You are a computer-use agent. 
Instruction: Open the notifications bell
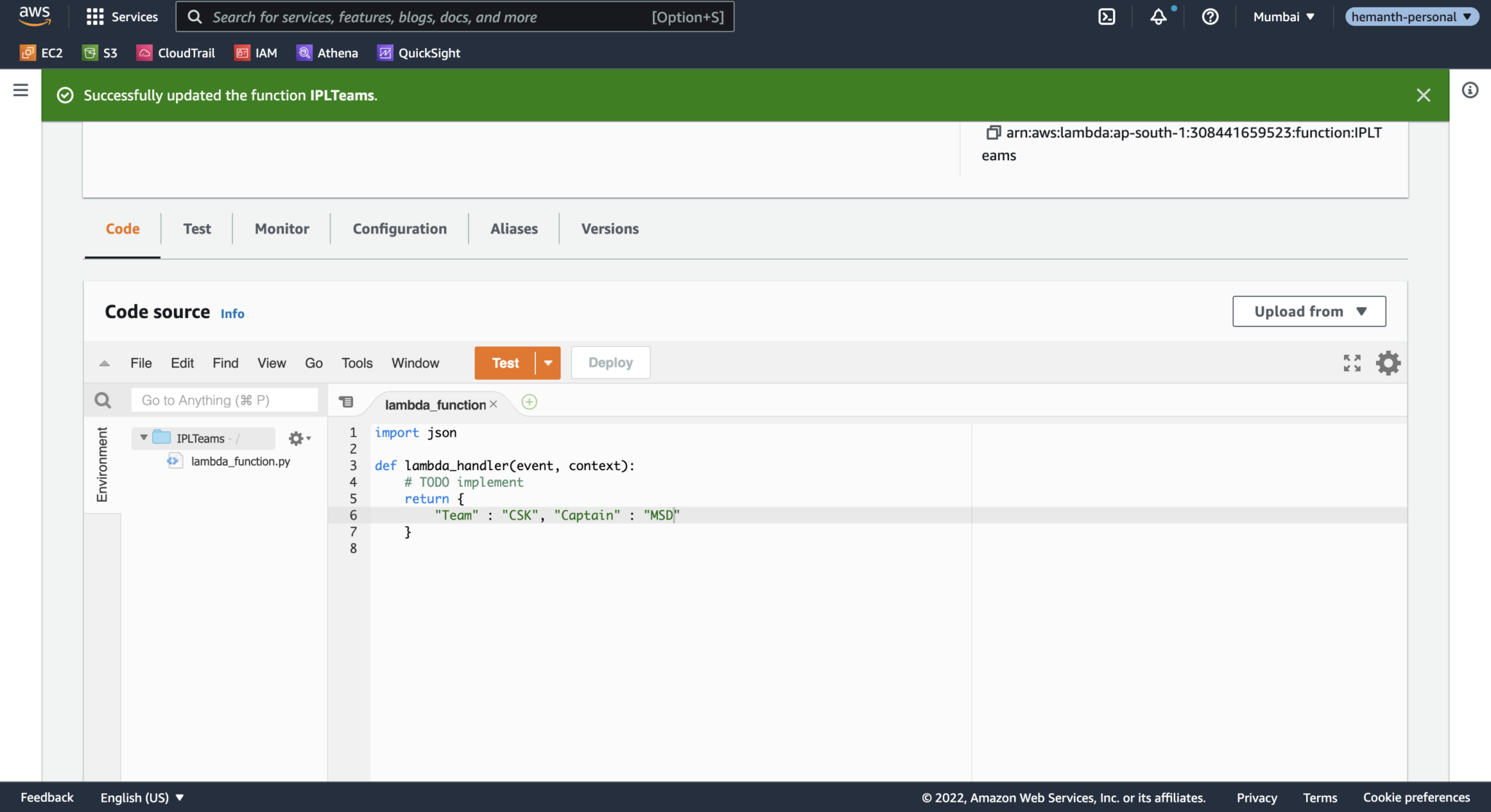tap(1158, 16)
